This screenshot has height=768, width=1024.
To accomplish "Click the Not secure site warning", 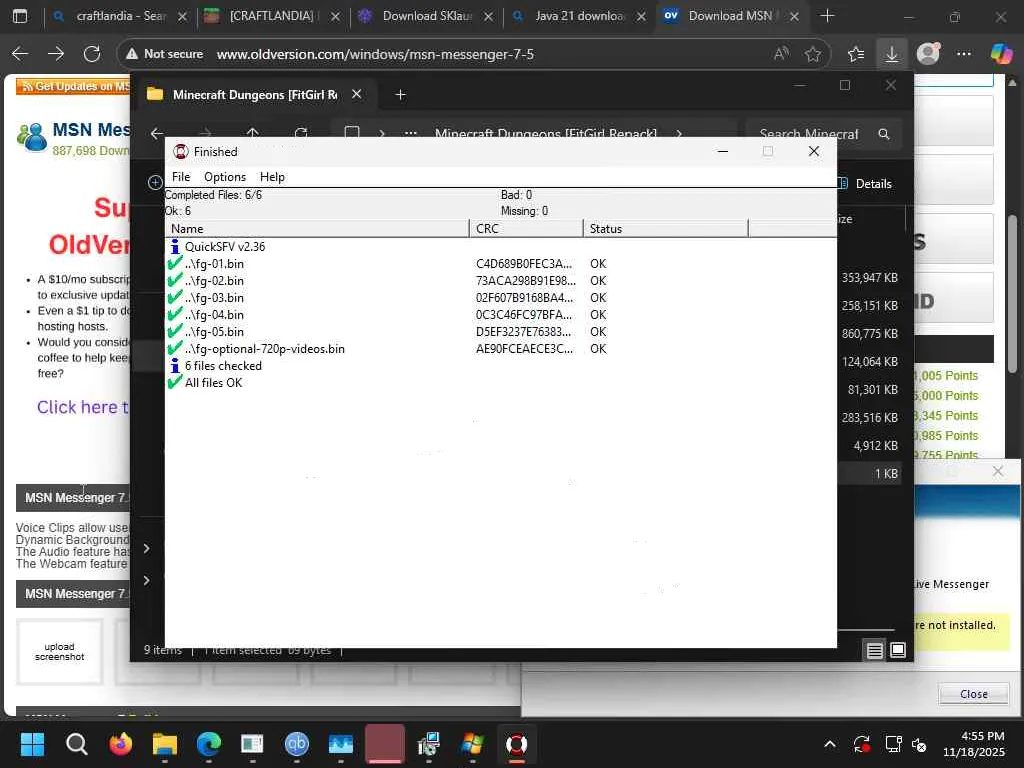I will pyautogui.click(x=165, y=54).
